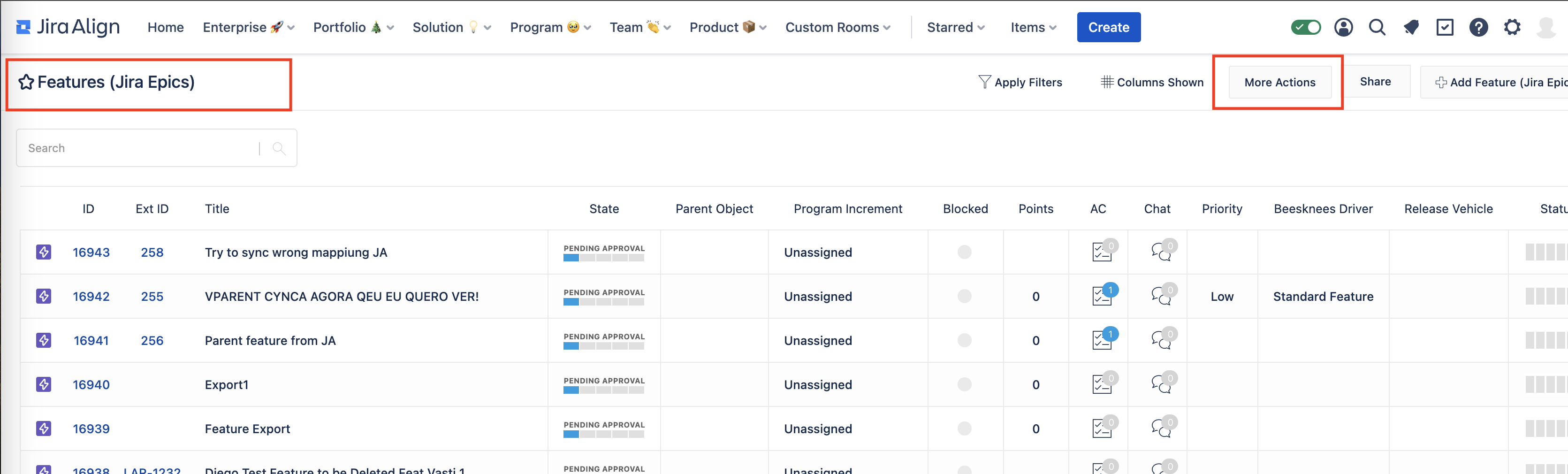Open acceptance criteria for feature 16940
The width and height of the screenshot is (1568, 474).
[x=1103, y=383]
